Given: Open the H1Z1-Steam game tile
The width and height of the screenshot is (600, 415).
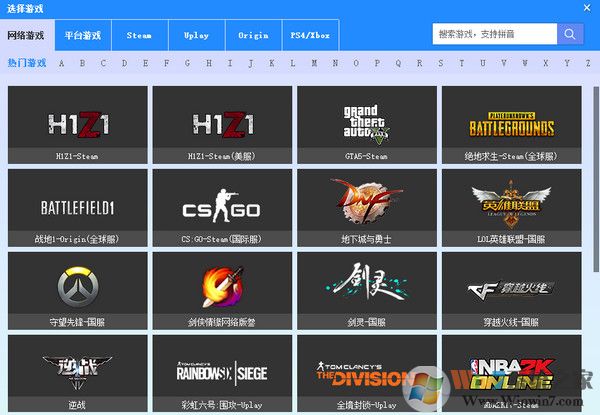Looking at the screenshot, I should tap(77, 125).
